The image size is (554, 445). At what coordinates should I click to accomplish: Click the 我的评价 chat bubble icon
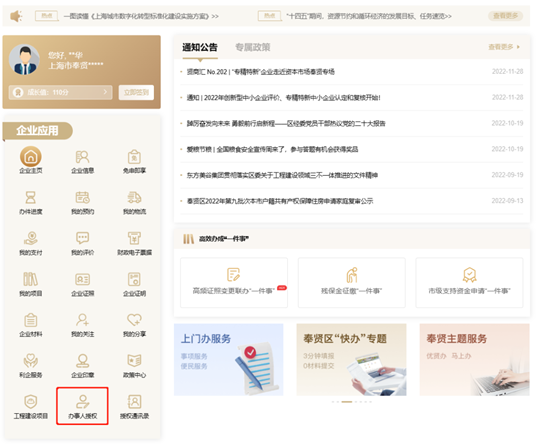[x=82, y=238]
